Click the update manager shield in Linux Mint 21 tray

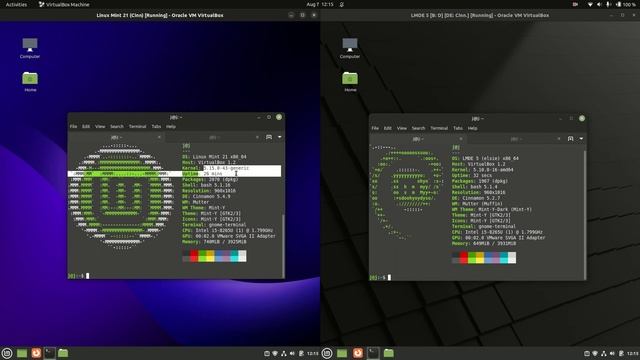tap(275, 353)
